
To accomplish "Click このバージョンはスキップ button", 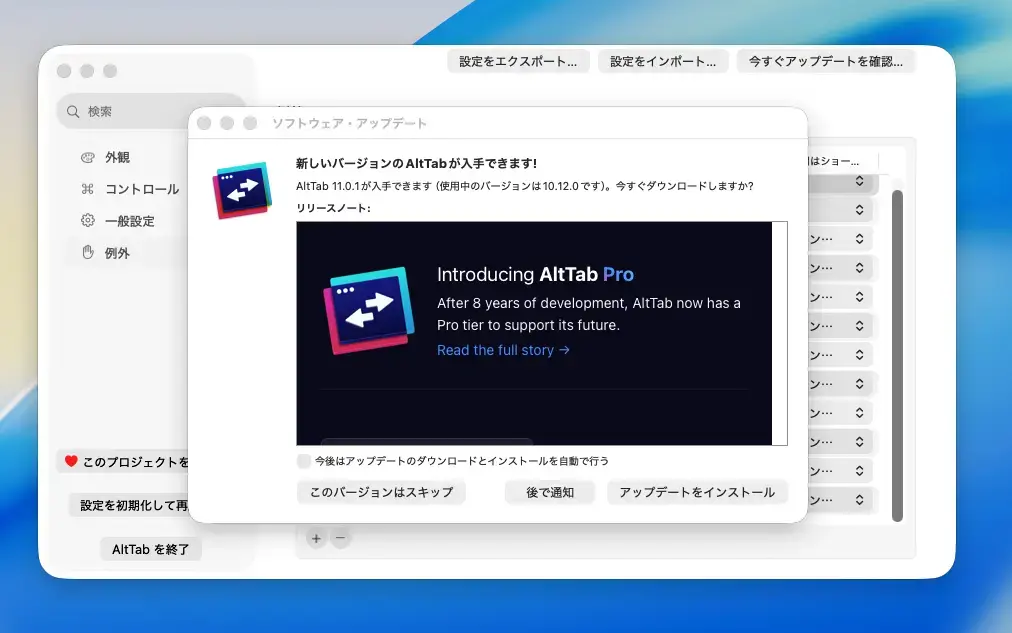I will pos(381,492).
